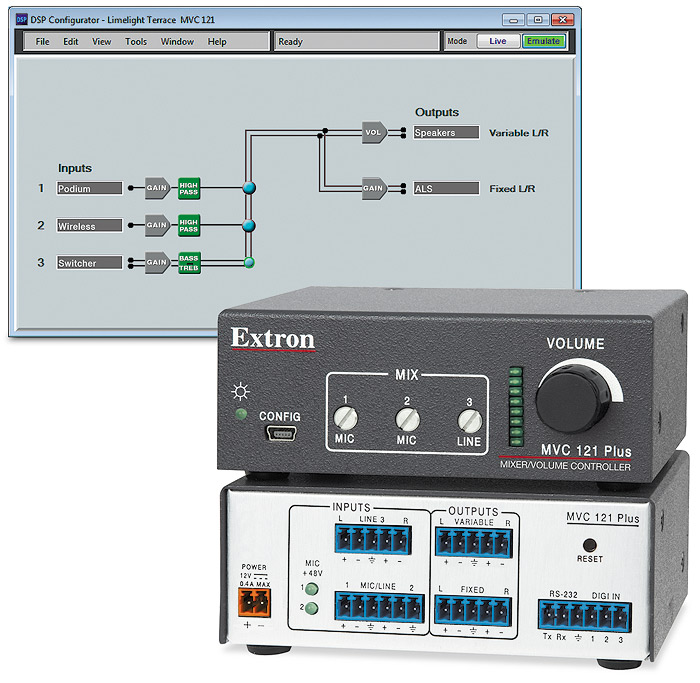Expand the Help menu

217,42
